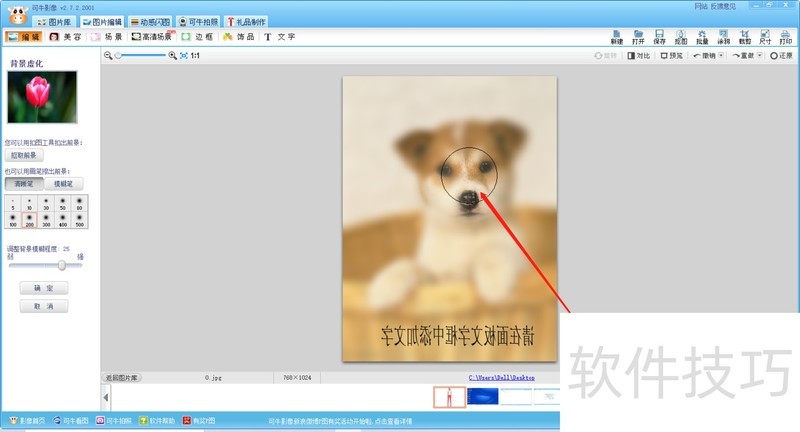Activate the 模糊笔 (blur brush) toggle
The height and width of the screenshot is (432, 800).
(x=63, y=184)
